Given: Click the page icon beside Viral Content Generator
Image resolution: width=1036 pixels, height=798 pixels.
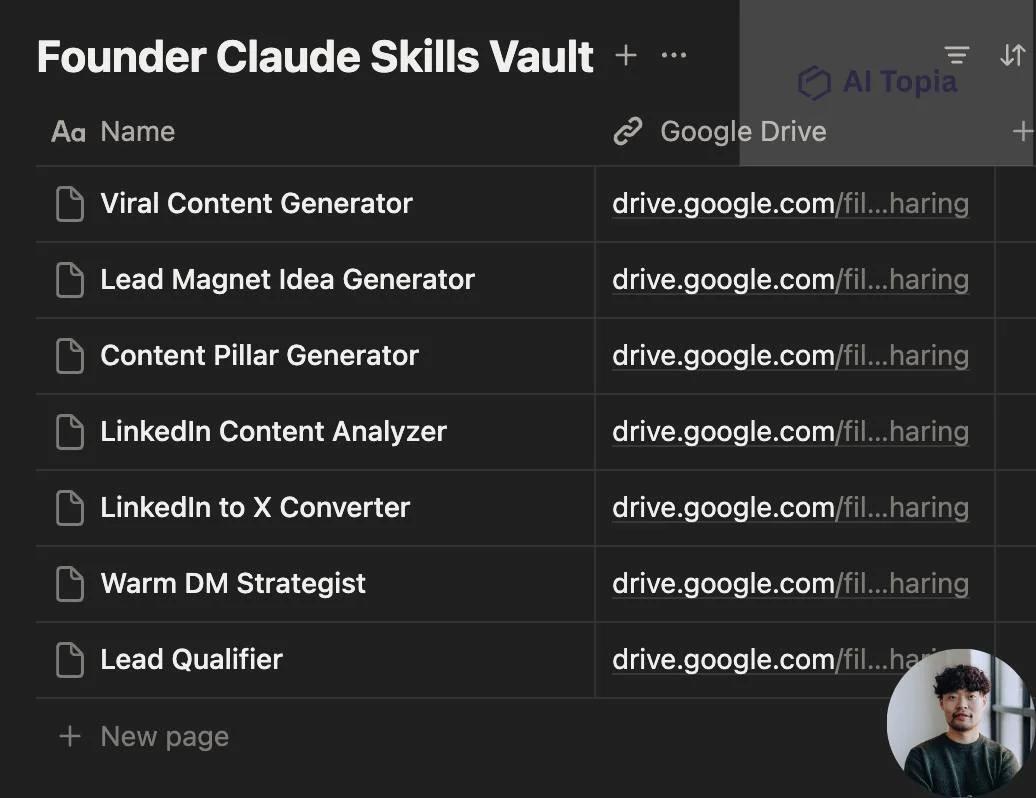Looking at the screenshot, I should point(69,204).
